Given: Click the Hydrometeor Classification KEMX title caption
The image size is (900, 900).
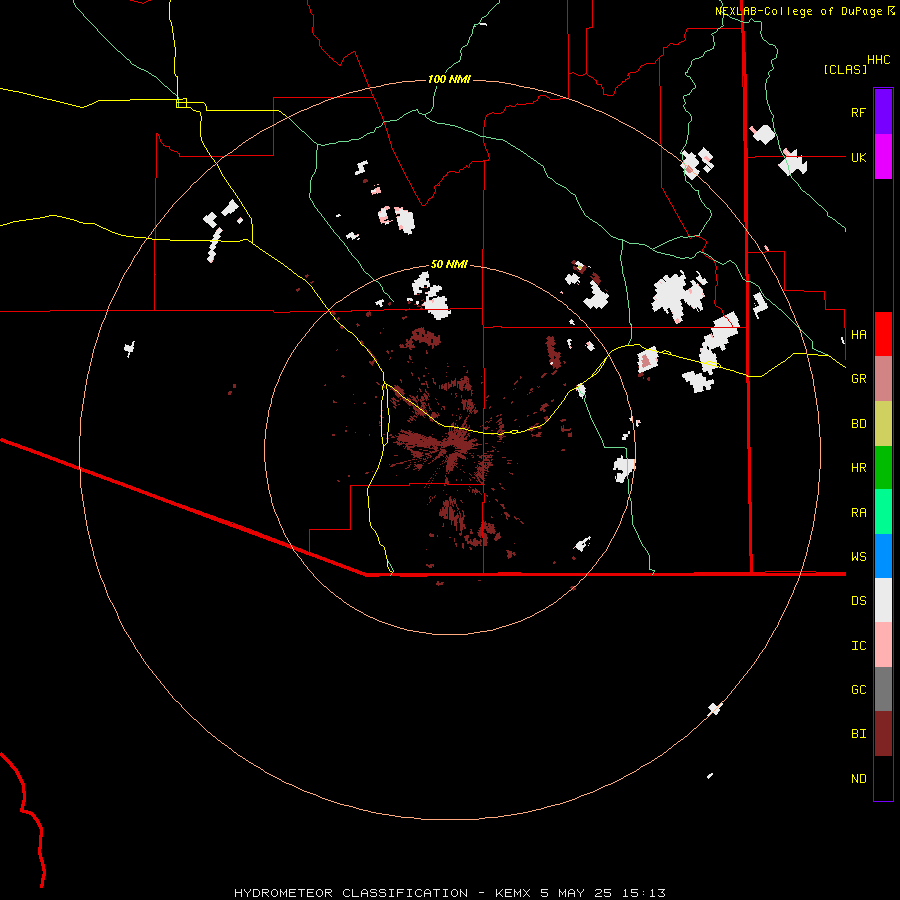Looking at the screenshot, I should (x=449, y=893).
